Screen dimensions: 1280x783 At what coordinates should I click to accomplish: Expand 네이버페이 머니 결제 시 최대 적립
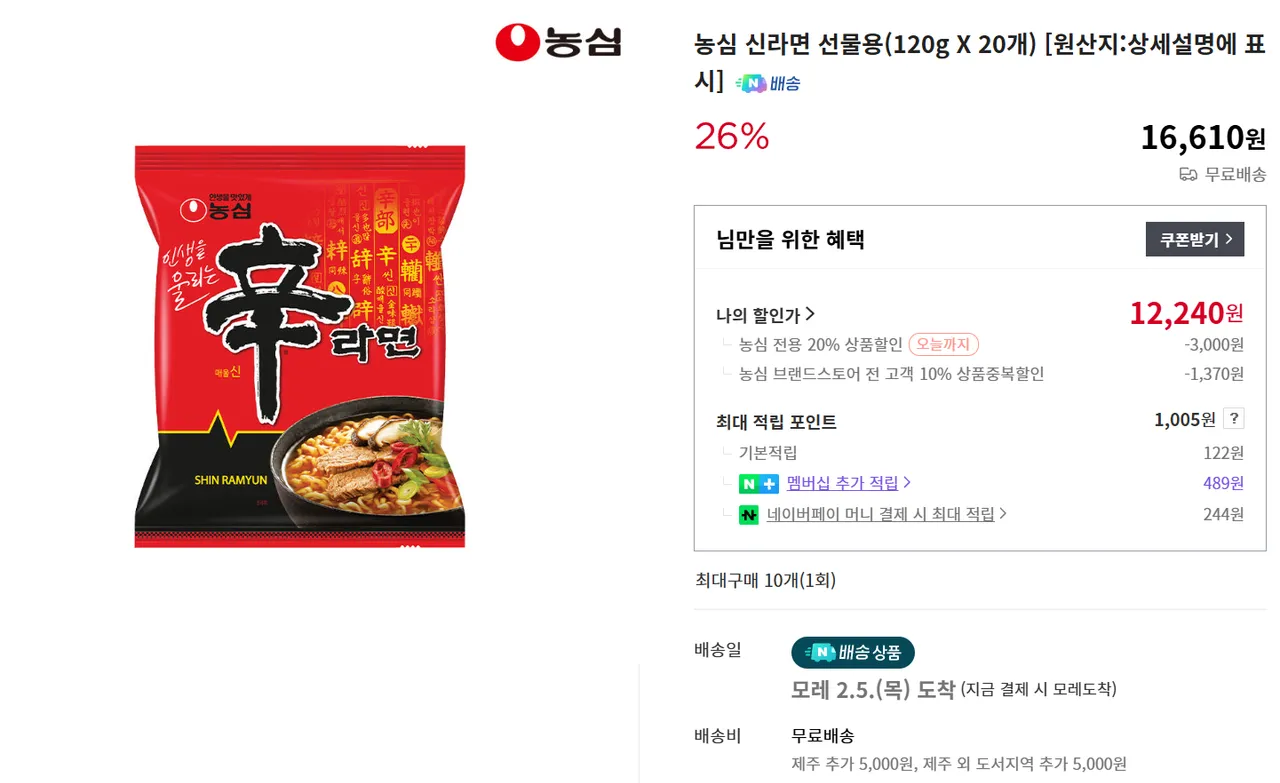[886, 514]
